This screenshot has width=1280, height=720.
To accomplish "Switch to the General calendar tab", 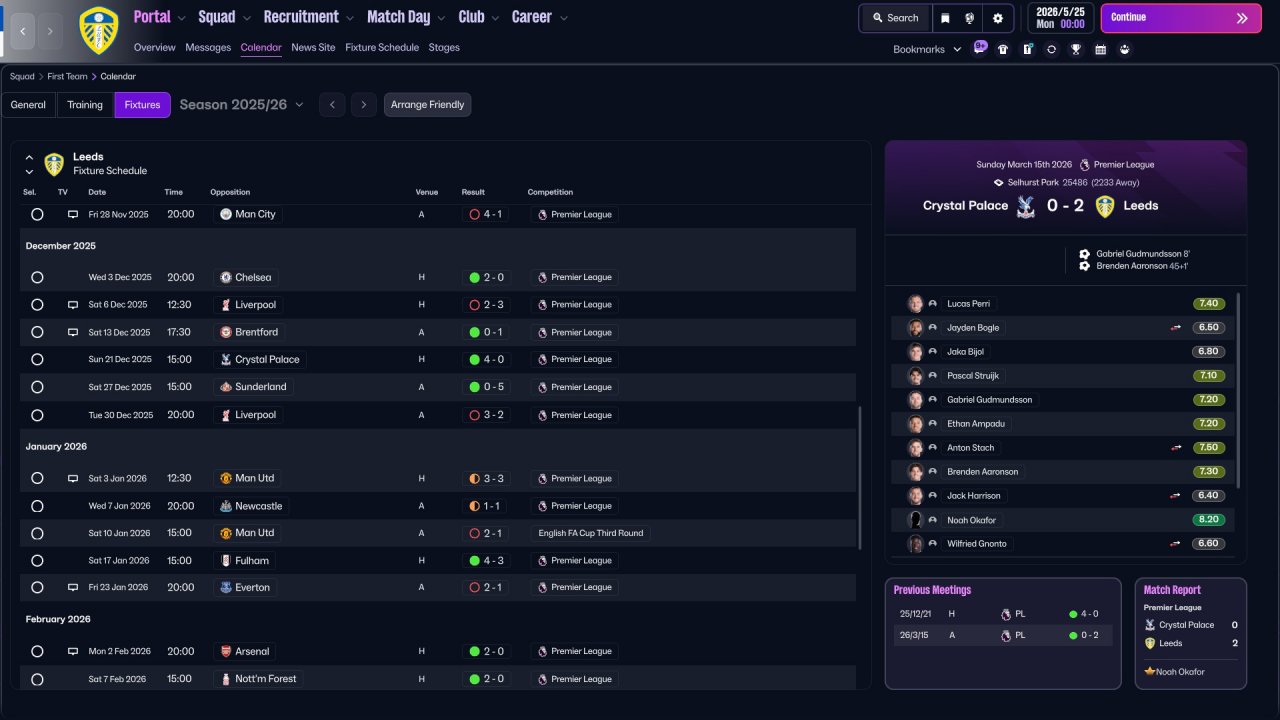I will tap(28, 105).
